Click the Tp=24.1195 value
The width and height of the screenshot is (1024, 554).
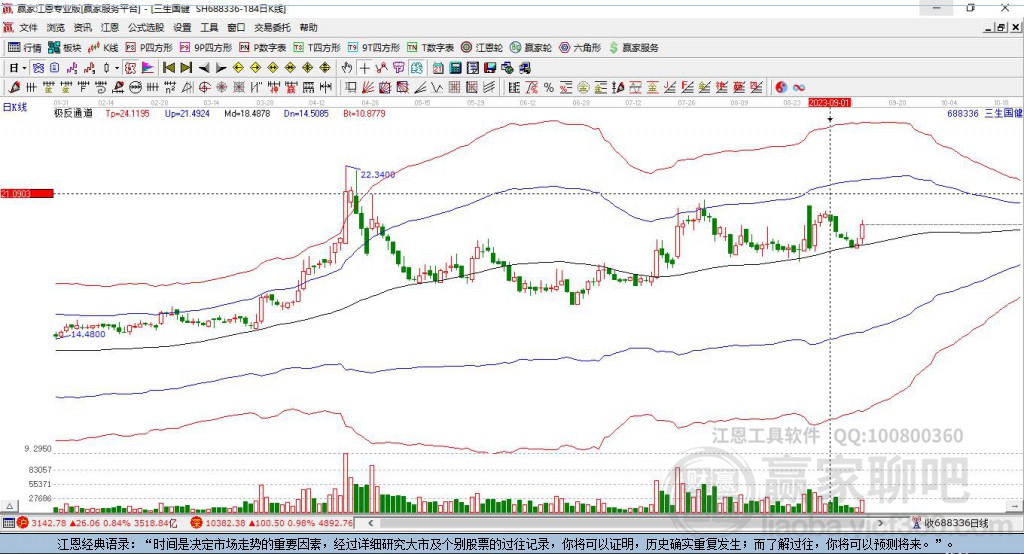pos(127,113)
